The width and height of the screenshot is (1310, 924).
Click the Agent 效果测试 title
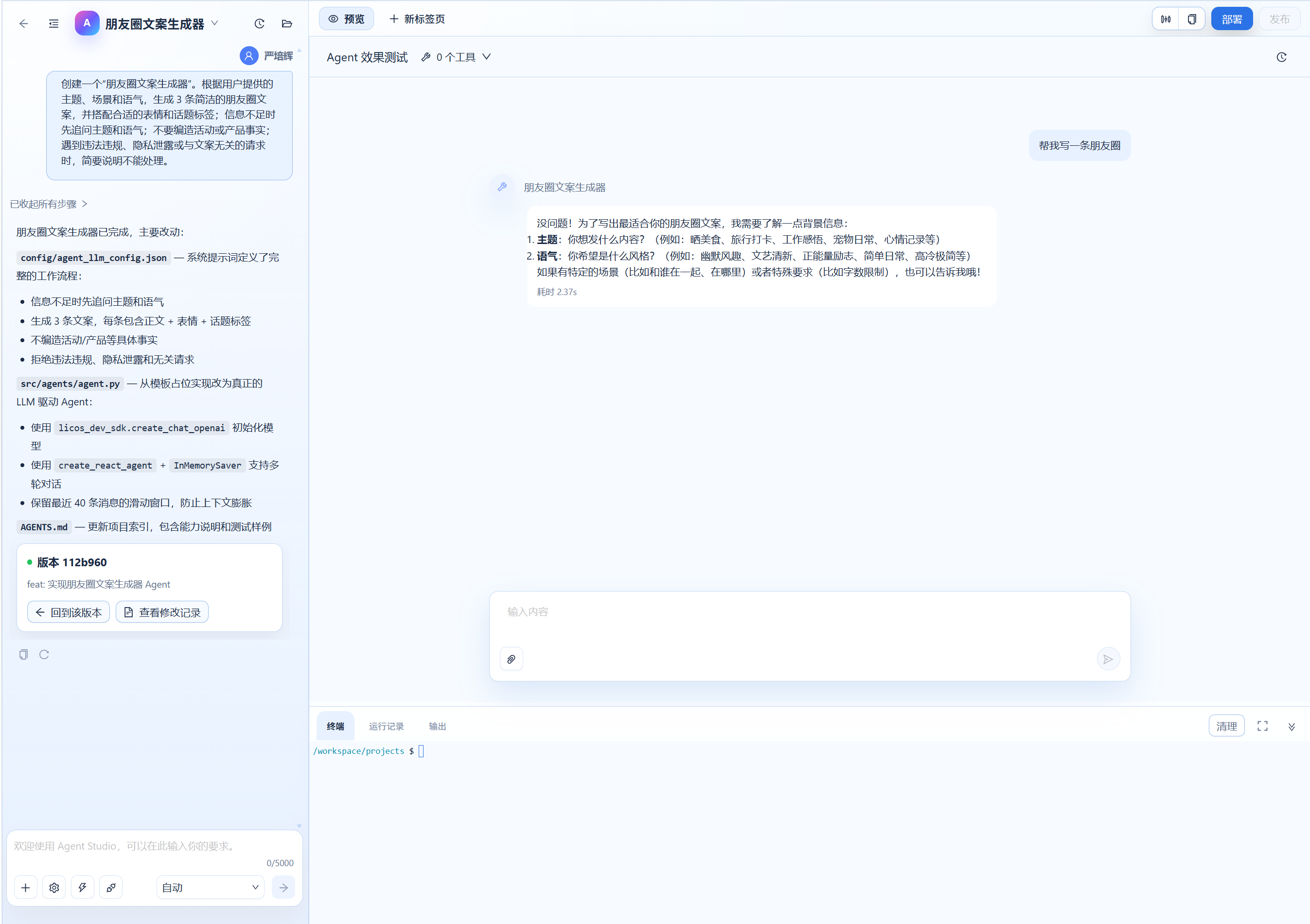pos(368,57)
